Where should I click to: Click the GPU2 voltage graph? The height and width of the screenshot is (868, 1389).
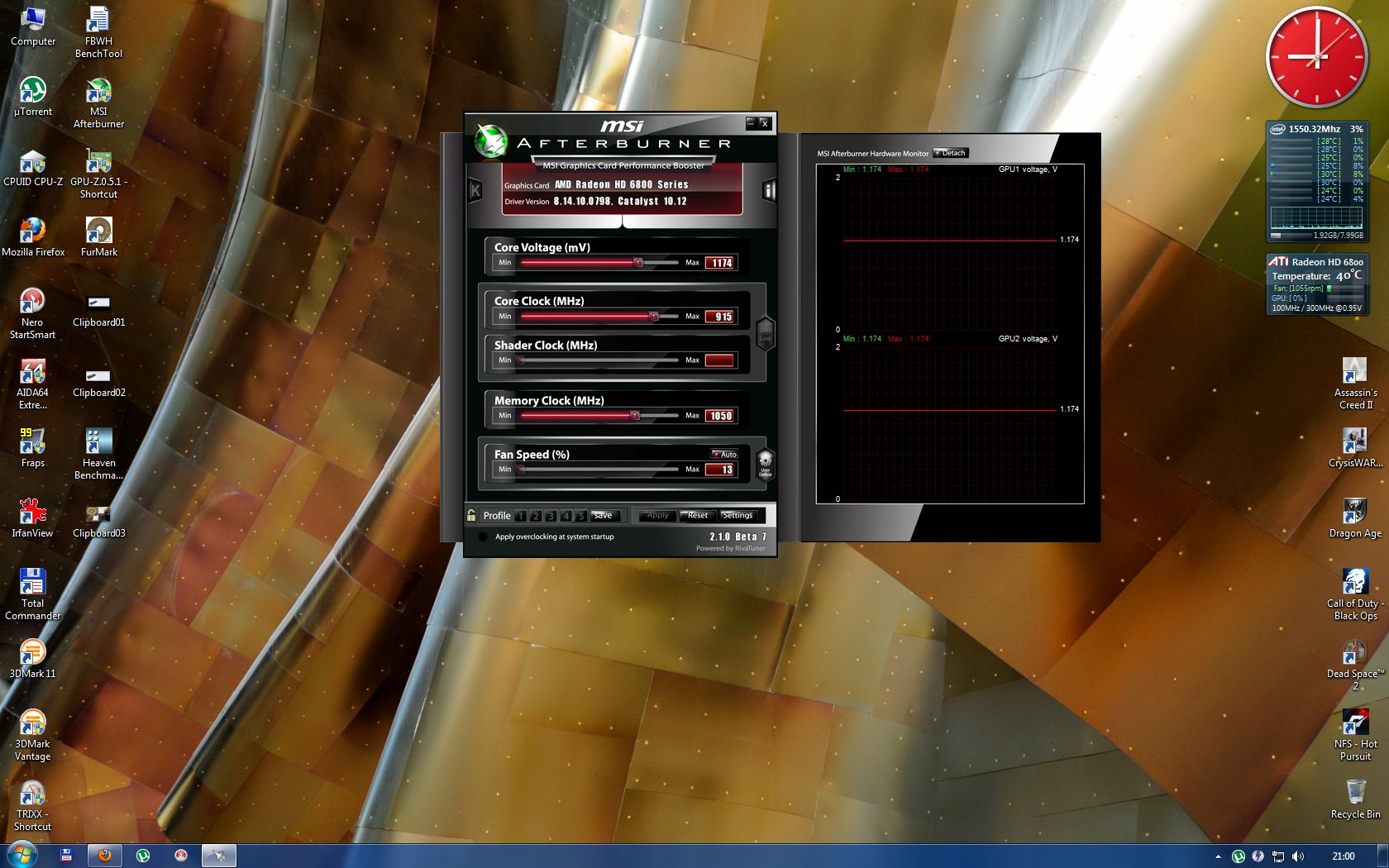click(x=950, y=419)
